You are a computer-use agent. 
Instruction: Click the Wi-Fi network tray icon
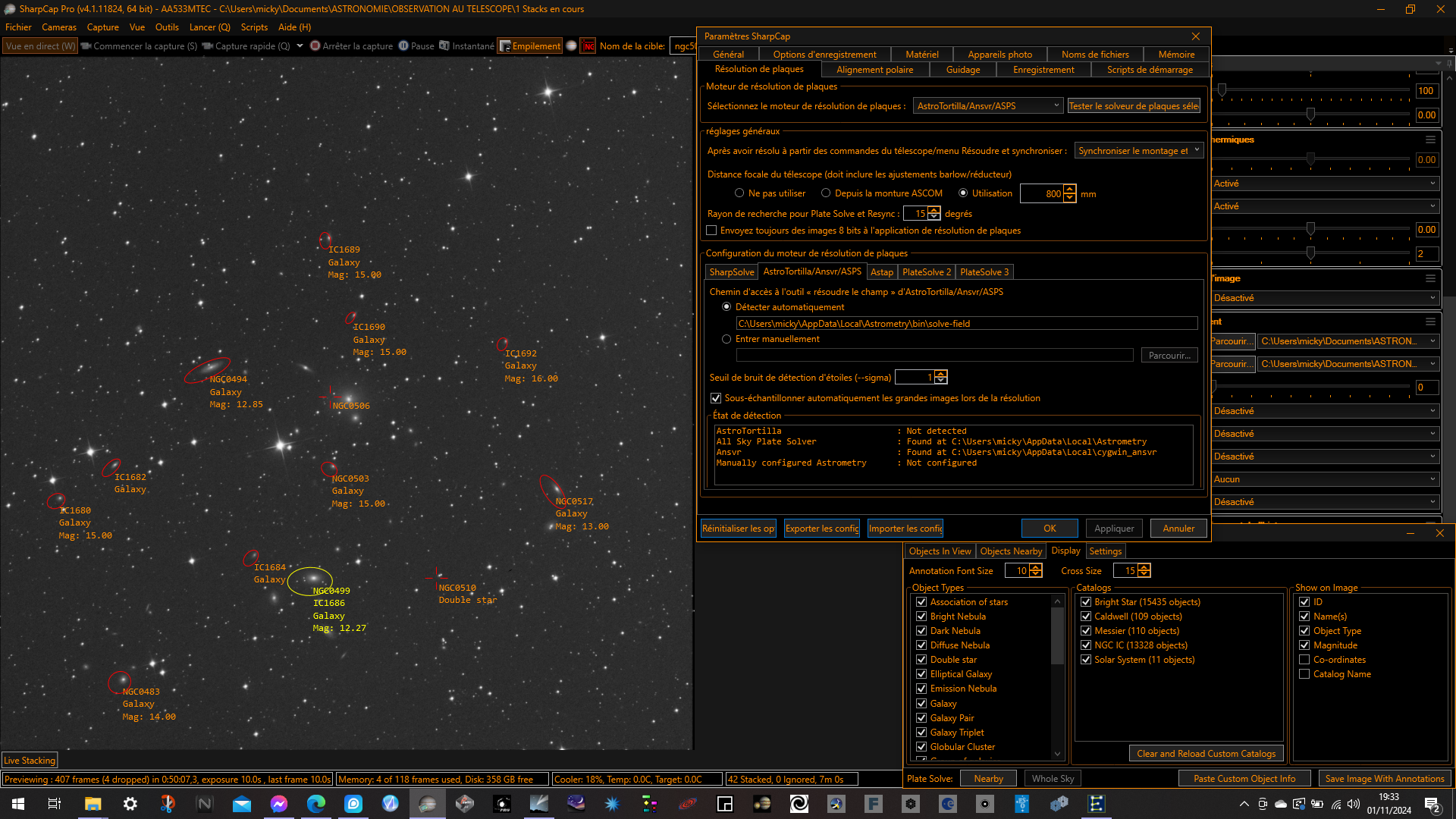(1336, 804)
